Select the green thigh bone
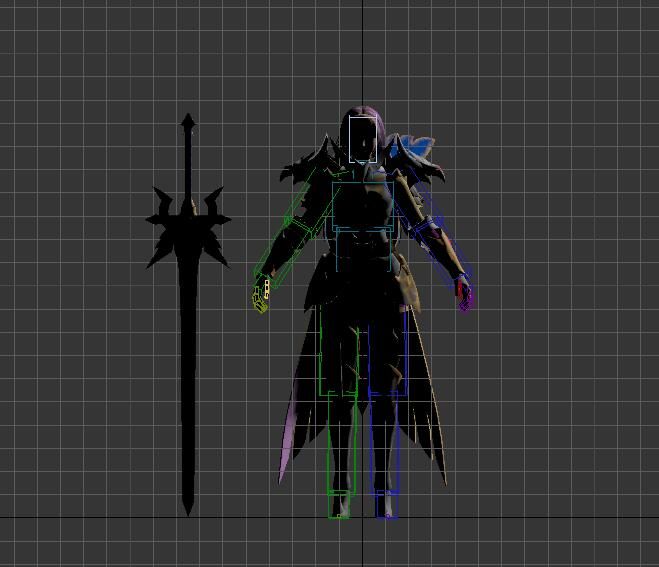The height and width of the screenshot is (567, 659). (x=339, y=351)
